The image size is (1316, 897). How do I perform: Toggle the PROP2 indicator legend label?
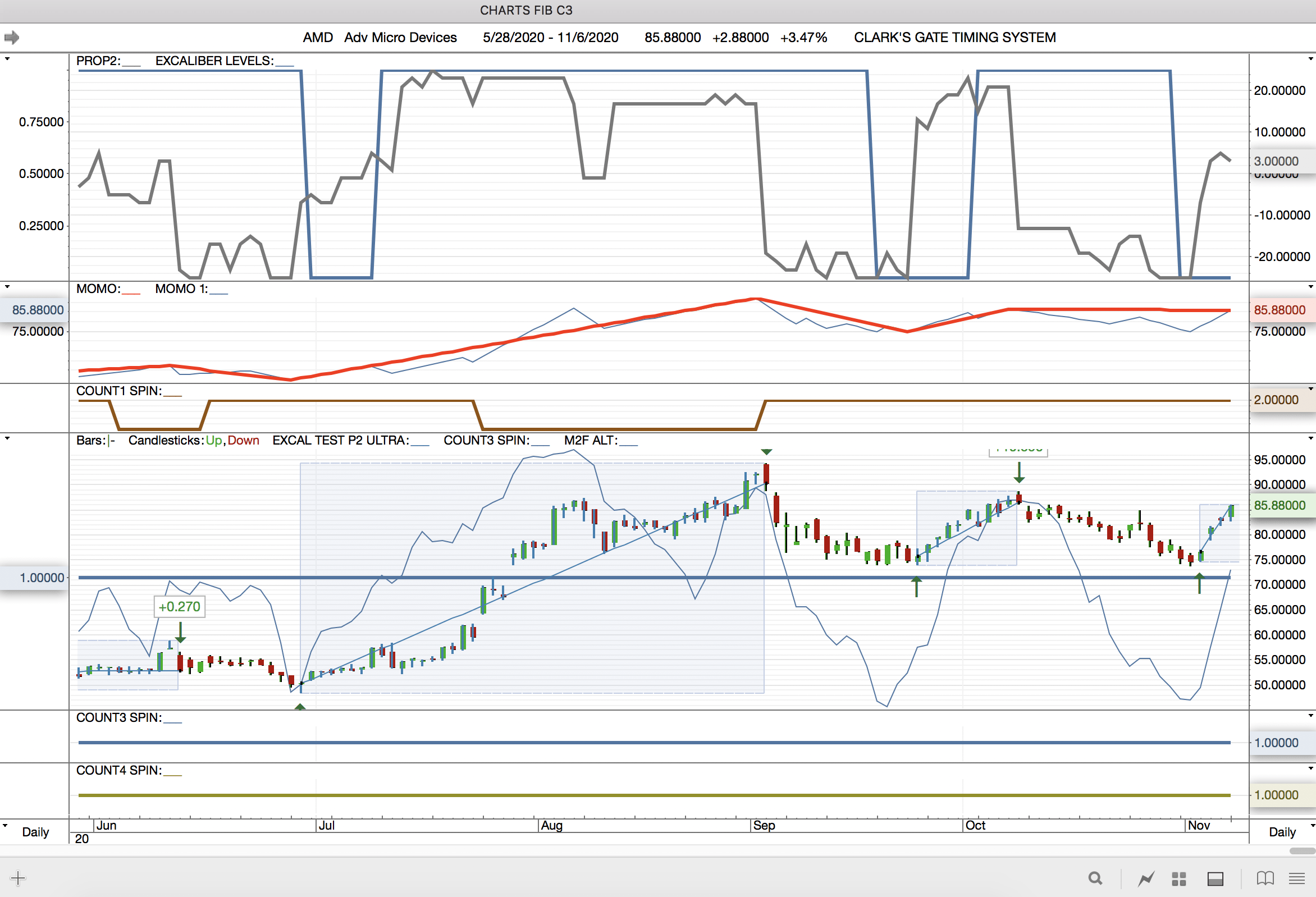(x=98, y=61)
